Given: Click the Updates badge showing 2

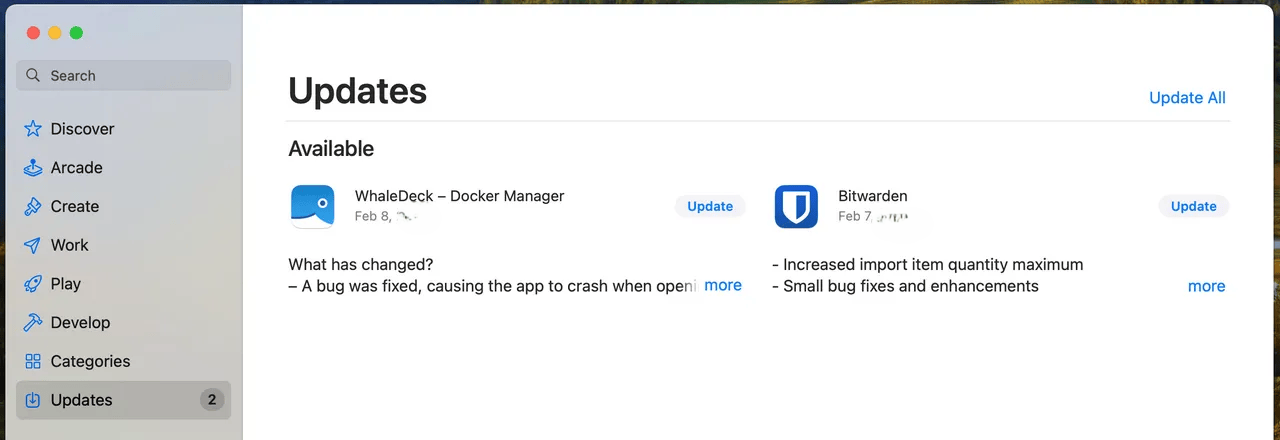Looking at the screenshot, I should 211,400.
